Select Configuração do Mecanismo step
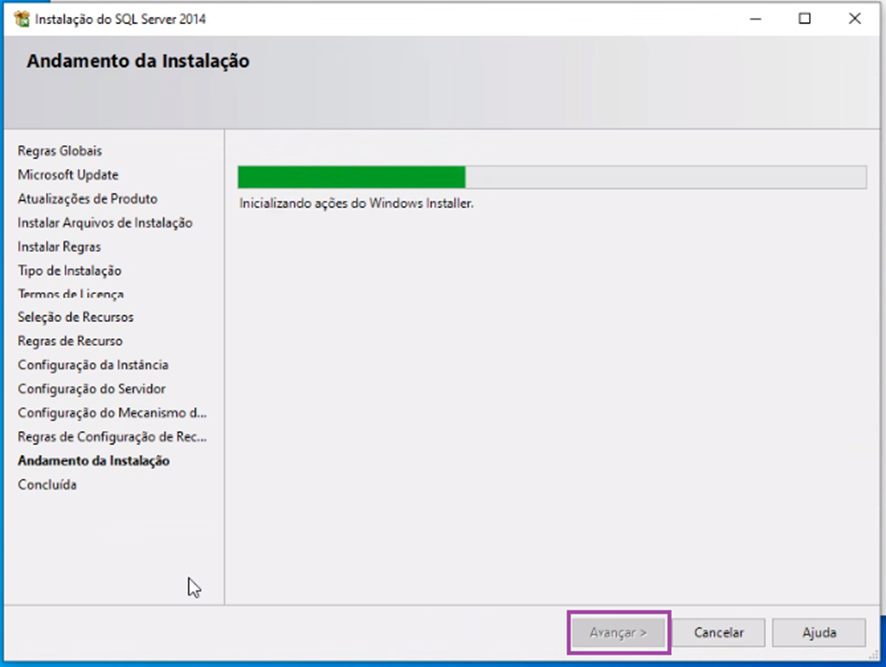 [112, 413]
